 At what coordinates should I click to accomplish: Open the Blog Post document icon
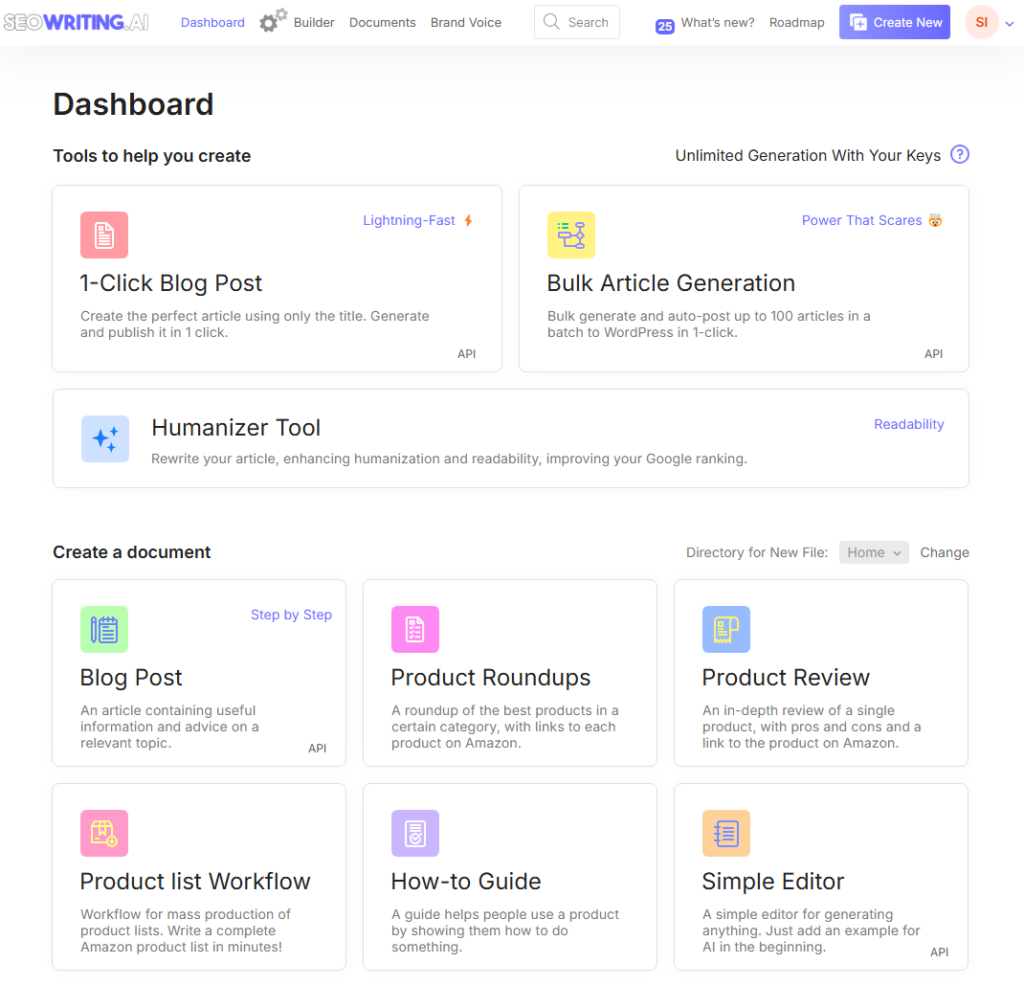click(x=104, y=629)
